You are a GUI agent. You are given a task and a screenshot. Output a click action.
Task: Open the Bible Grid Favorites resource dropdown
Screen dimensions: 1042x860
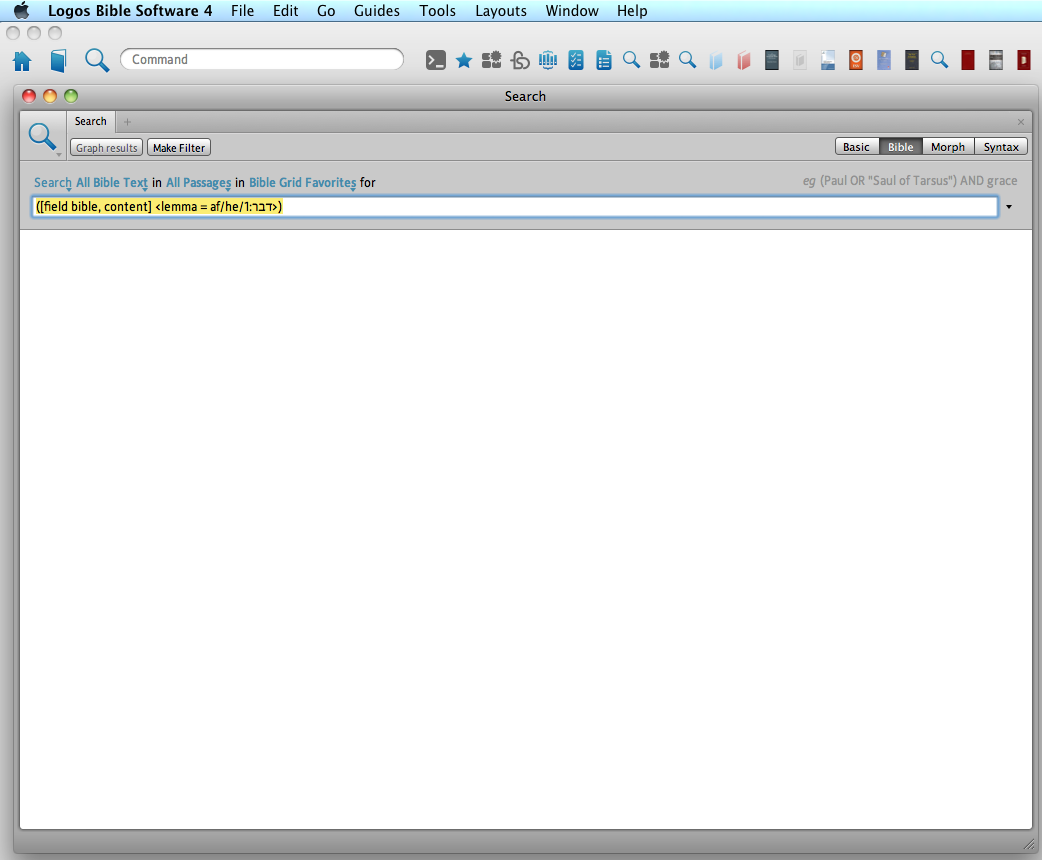(302, 183)
